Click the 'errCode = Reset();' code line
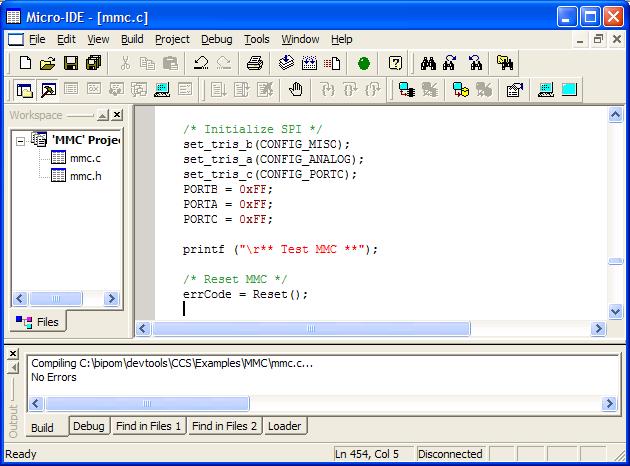The width and height of the screenshot is (630, 466). pyautogui.click(x=245, y=294)
